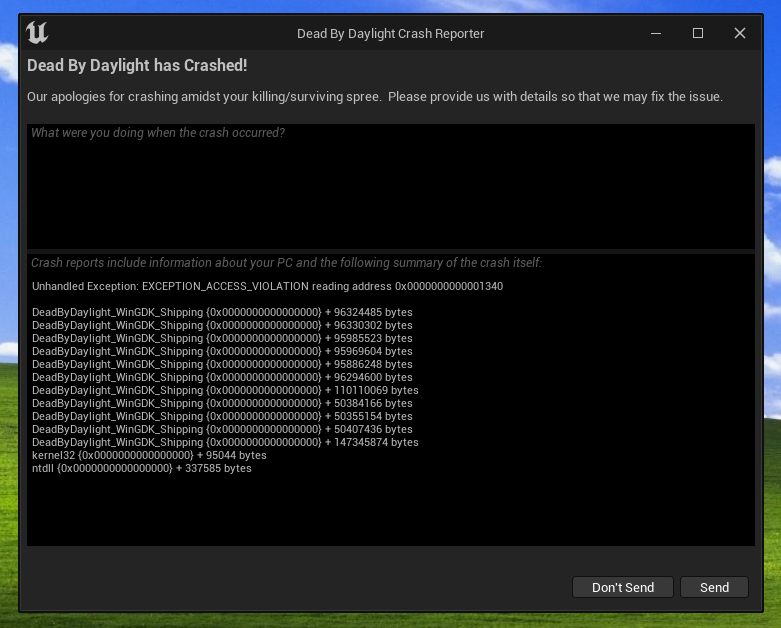
Task: Click the Don't Send button
Action: [x=623, y=587]
